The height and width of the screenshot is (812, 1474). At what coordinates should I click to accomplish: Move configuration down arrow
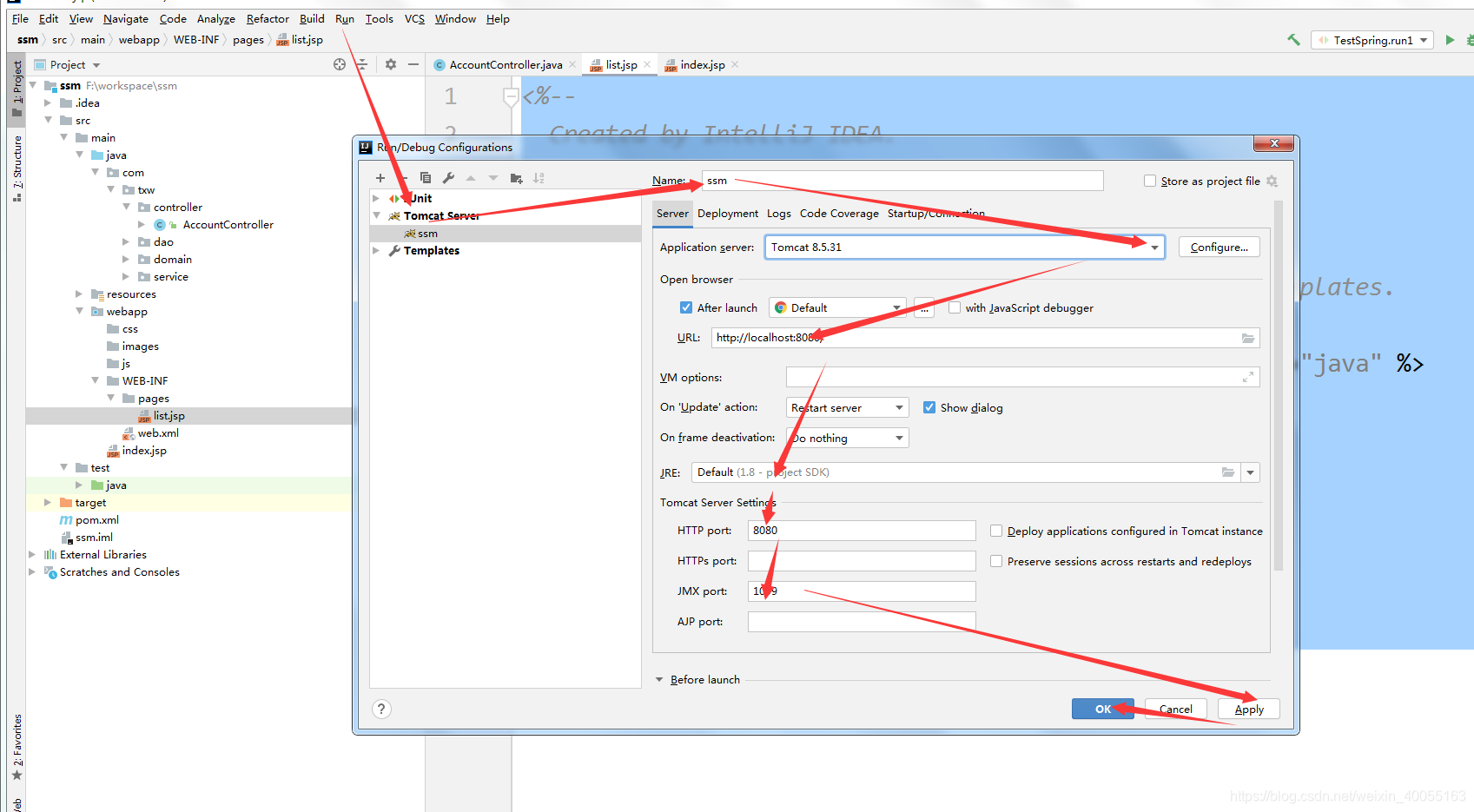pos(493,178)
